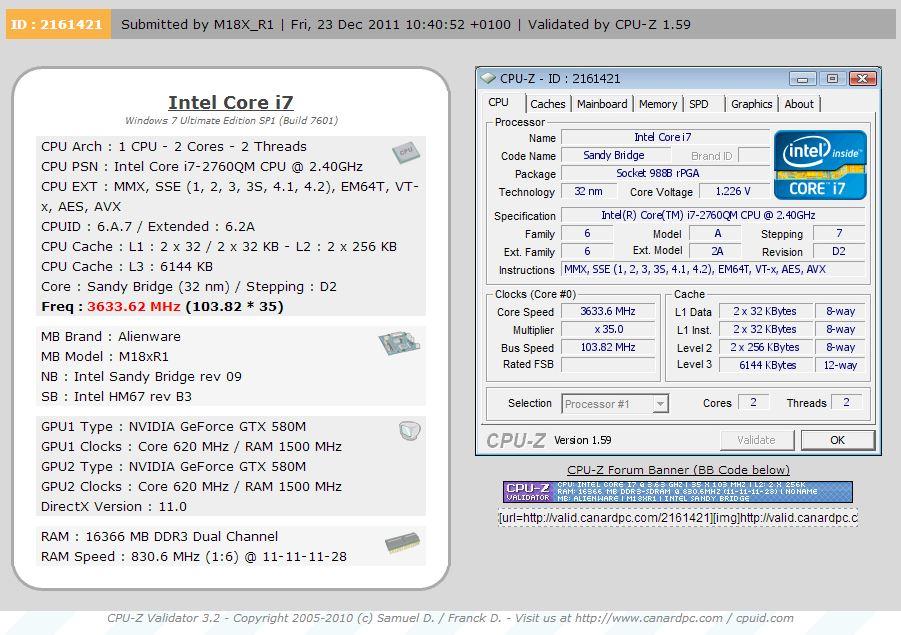This screenshot has height=635, width=901.
Task: Click the motherboard icon beside MB Brand
Action: (x=399, y=343)
